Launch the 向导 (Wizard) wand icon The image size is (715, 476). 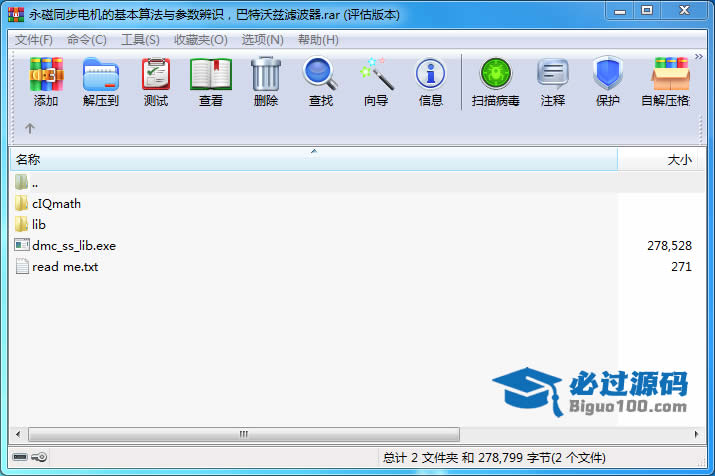(376, 73)
